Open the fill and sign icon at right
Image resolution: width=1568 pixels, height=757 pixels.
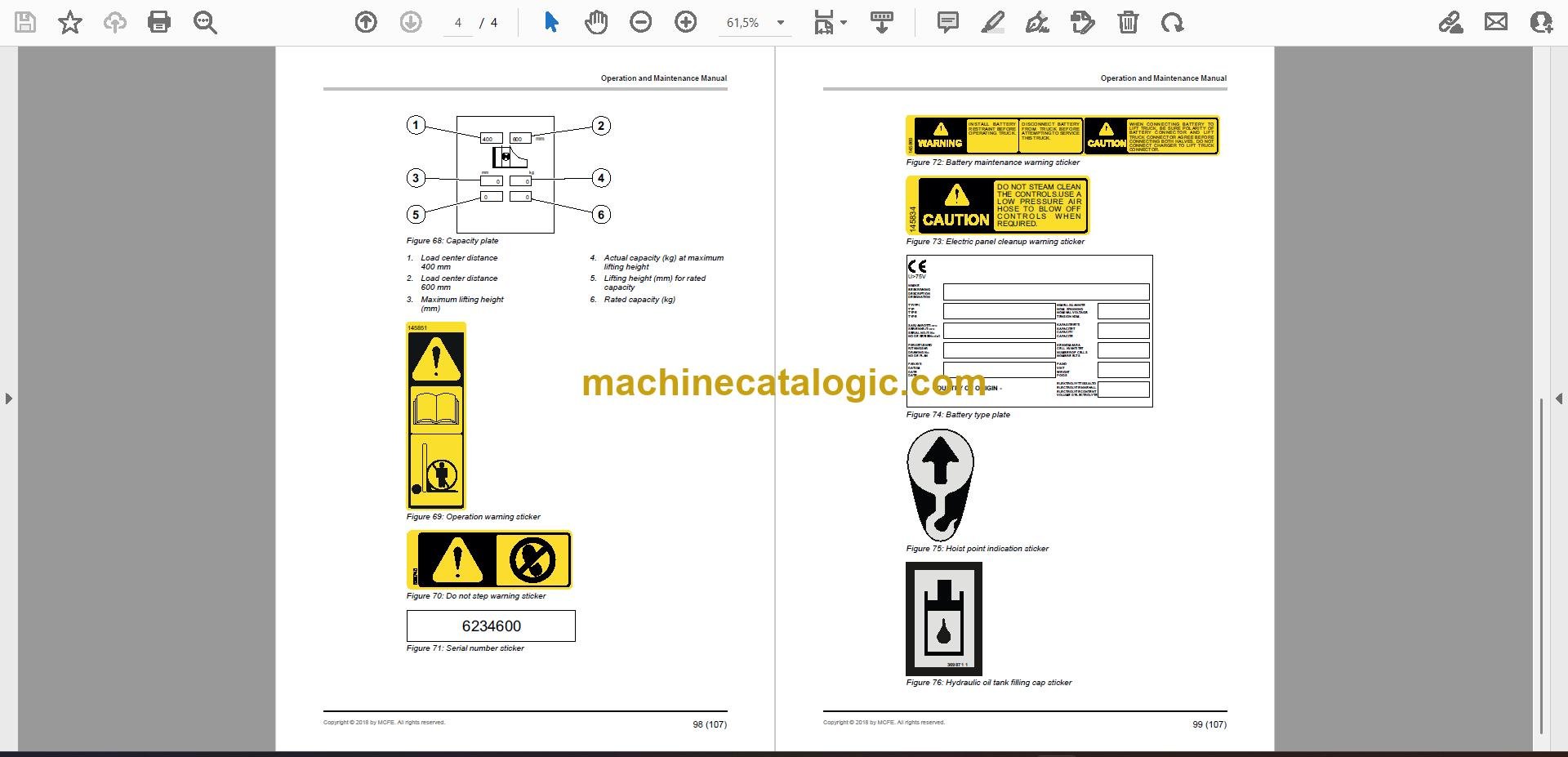click(1451, 23)
